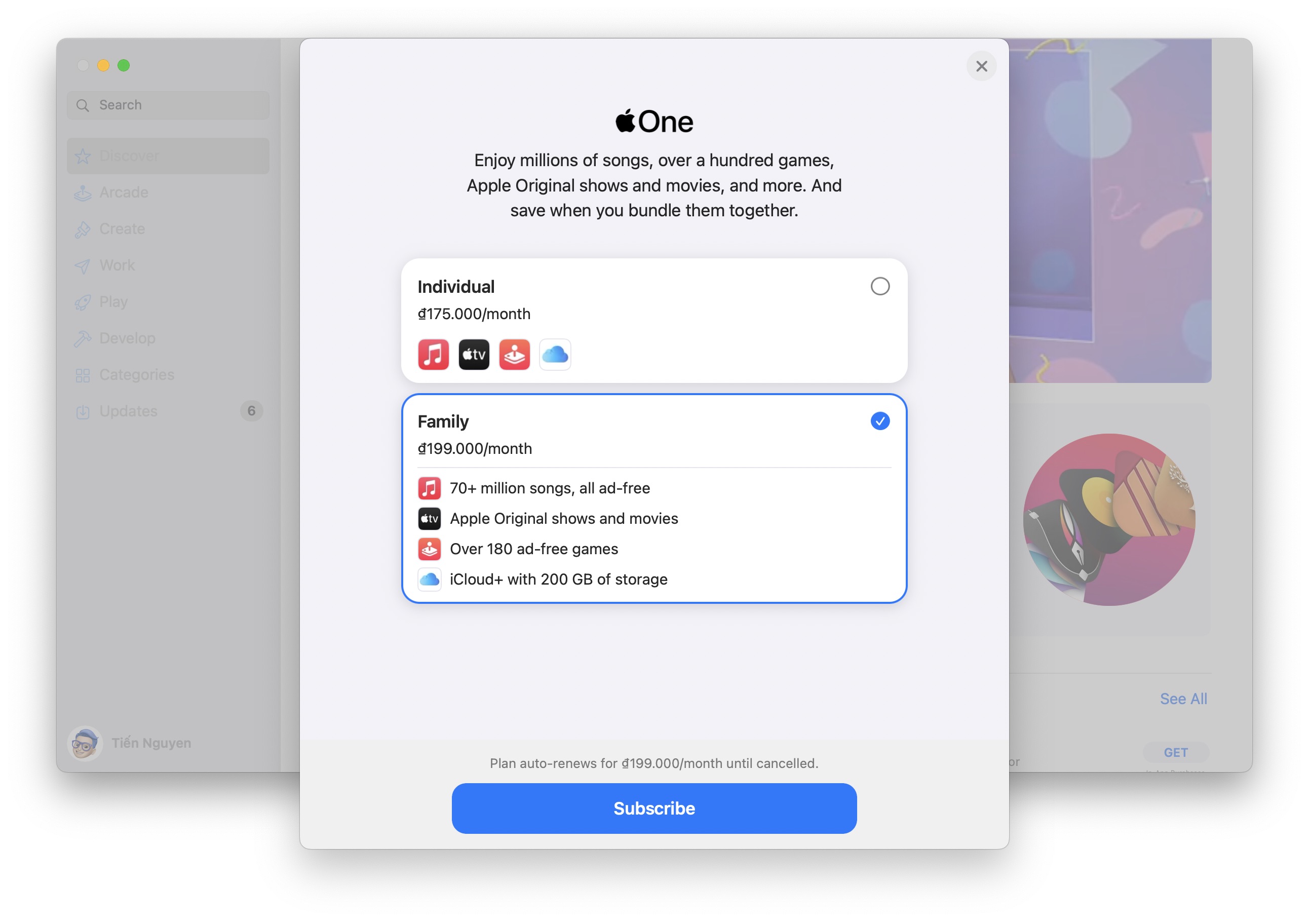Select the Family plan radio button

coord(879,420)
